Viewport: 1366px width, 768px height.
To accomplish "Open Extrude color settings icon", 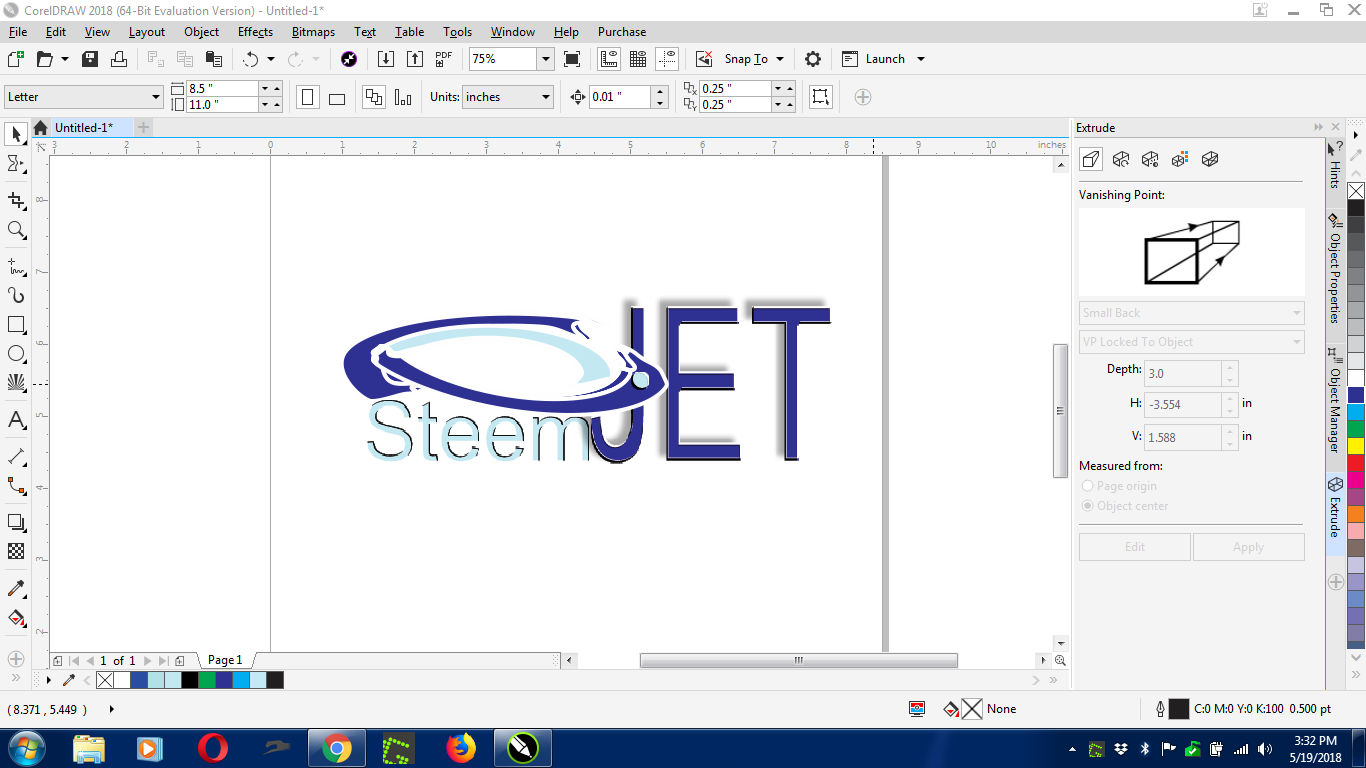I will click(1180, 159).
